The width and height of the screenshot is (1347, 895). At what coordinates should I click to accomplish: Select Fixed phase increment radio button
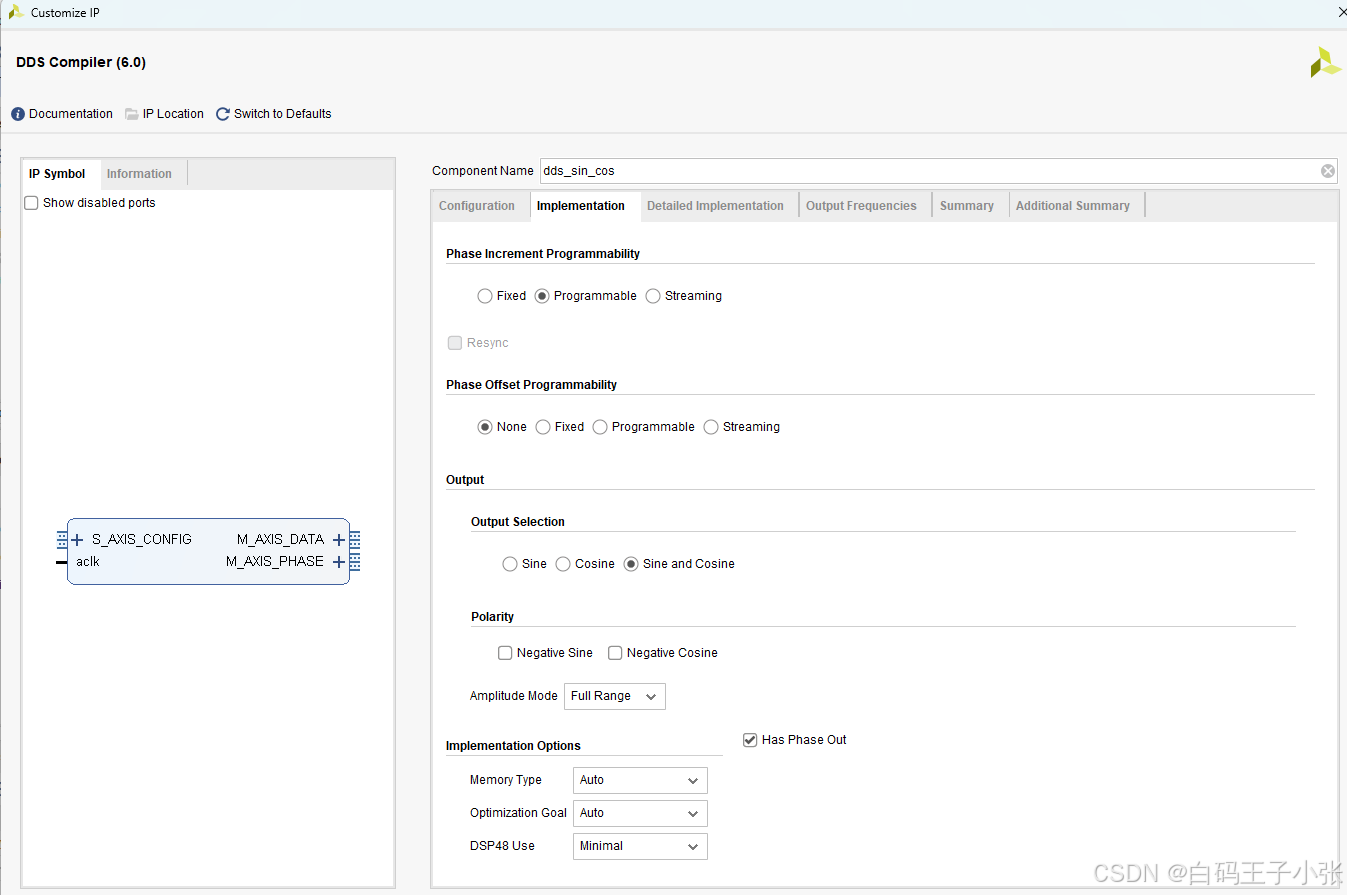pos(485,296)
